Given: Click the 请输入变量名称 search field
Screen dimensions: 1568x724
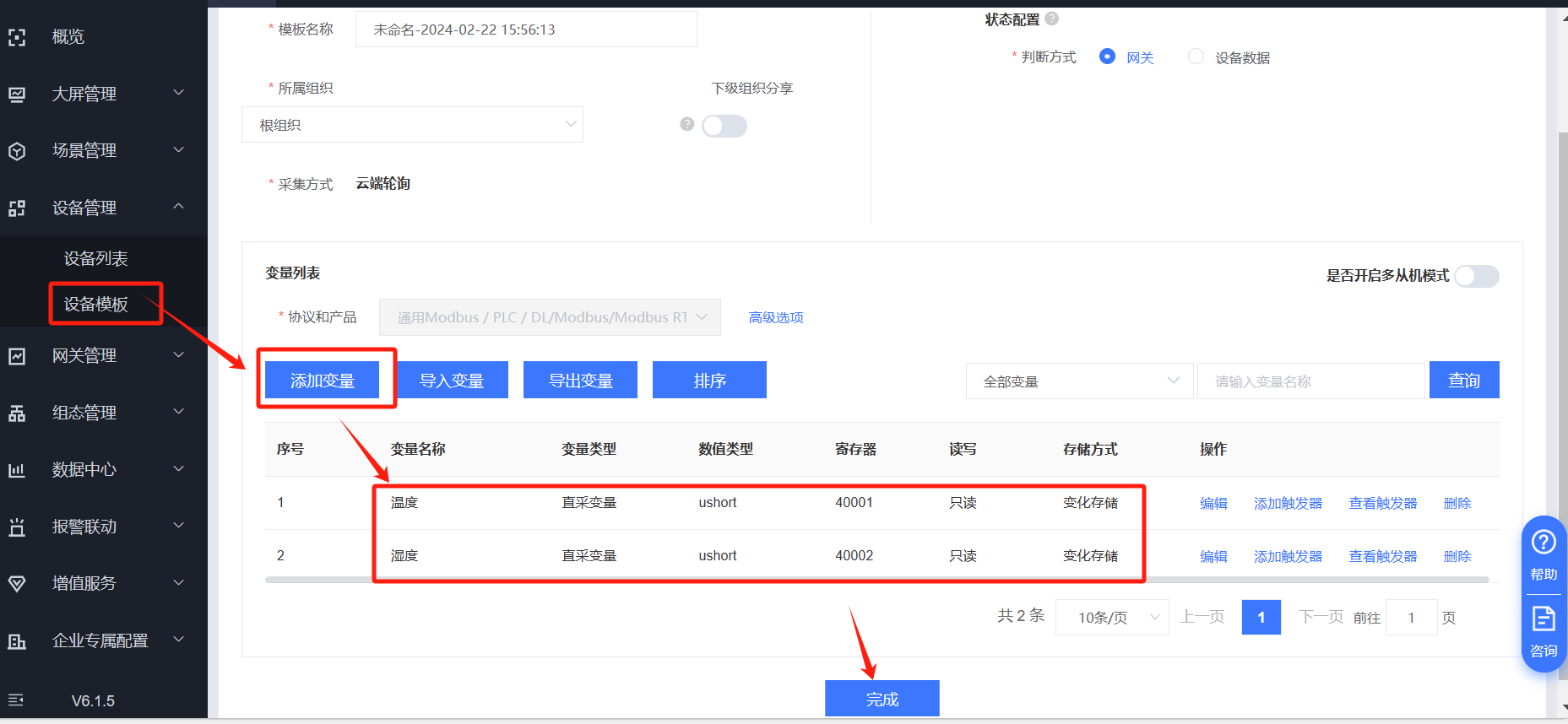Looking at the screenshot, I should coord(1310,381).
